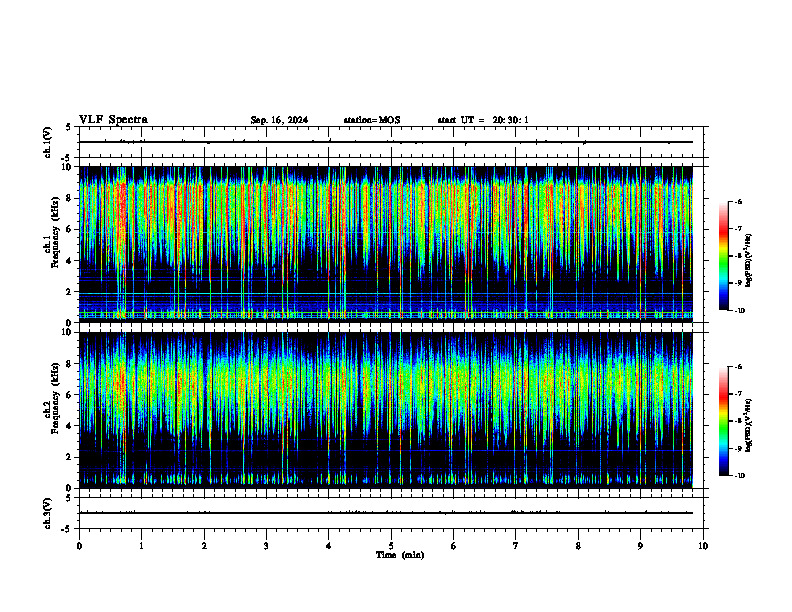Click the ch.1 color scale label "-6"

738,201
